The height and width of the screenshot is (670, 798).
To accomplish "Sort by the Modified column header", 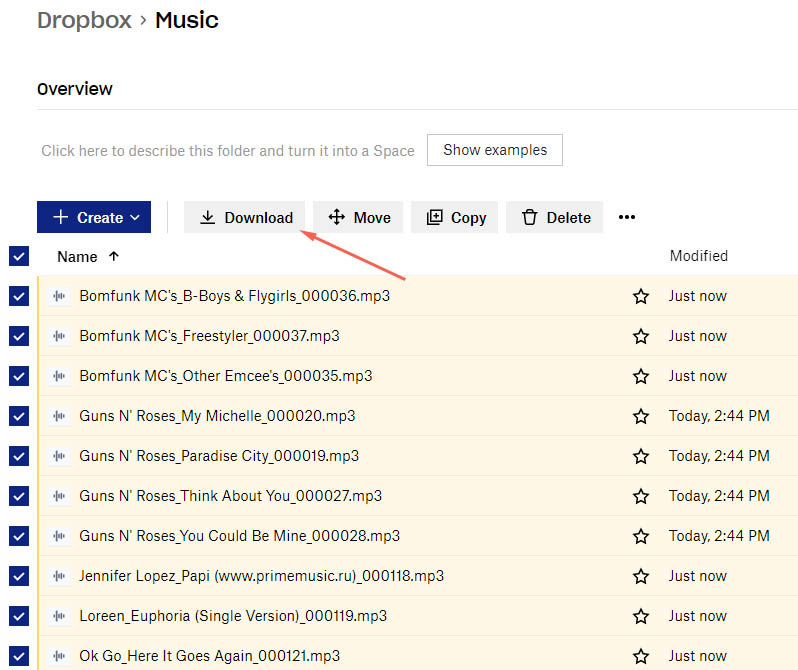I will tap(698, 256).
